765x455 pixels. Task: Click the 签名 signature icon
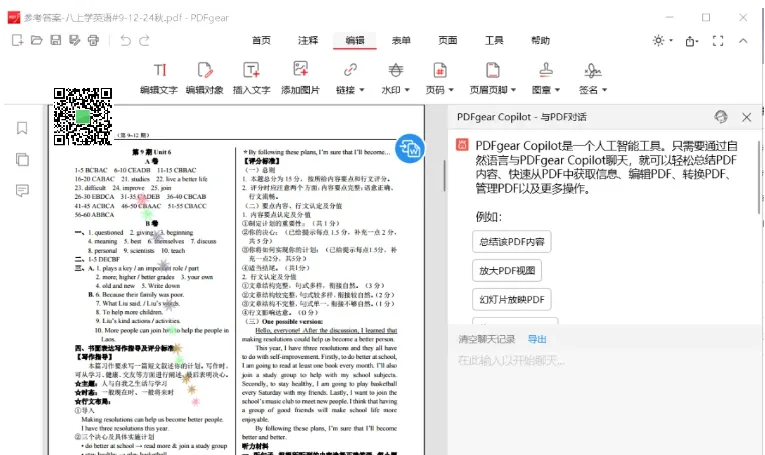pyautogui.click(x=593, y=71)
